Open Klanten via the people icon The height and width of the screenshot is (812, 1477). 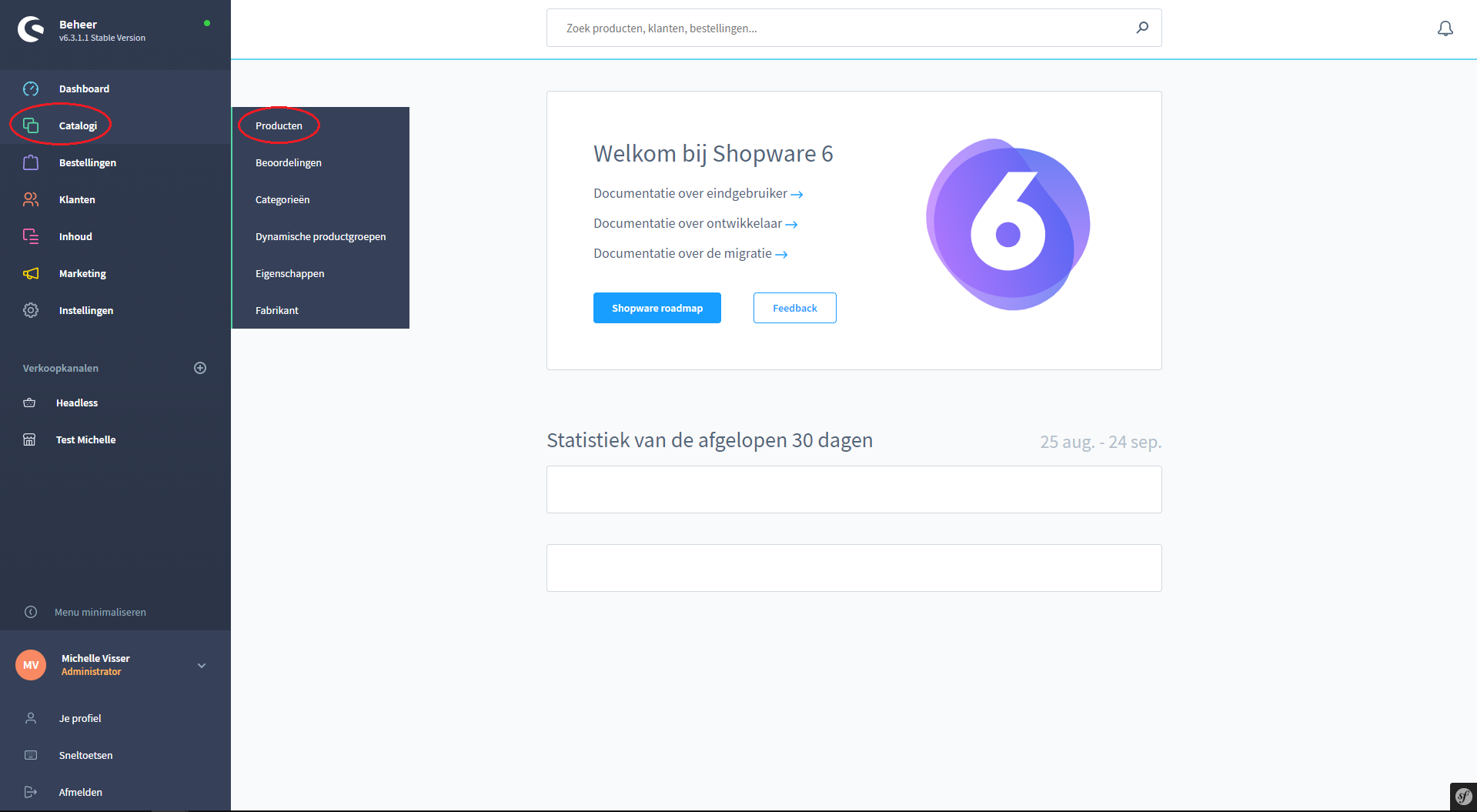point(31,199)
